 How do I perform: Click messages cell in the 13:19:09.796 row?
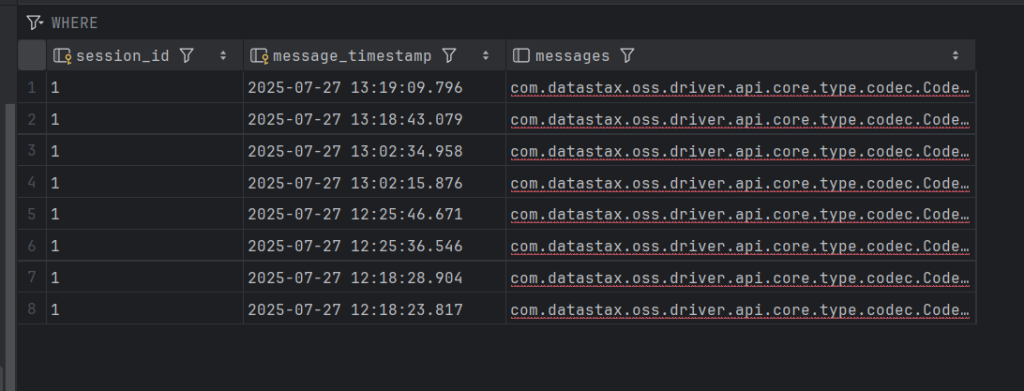point(741,87)
